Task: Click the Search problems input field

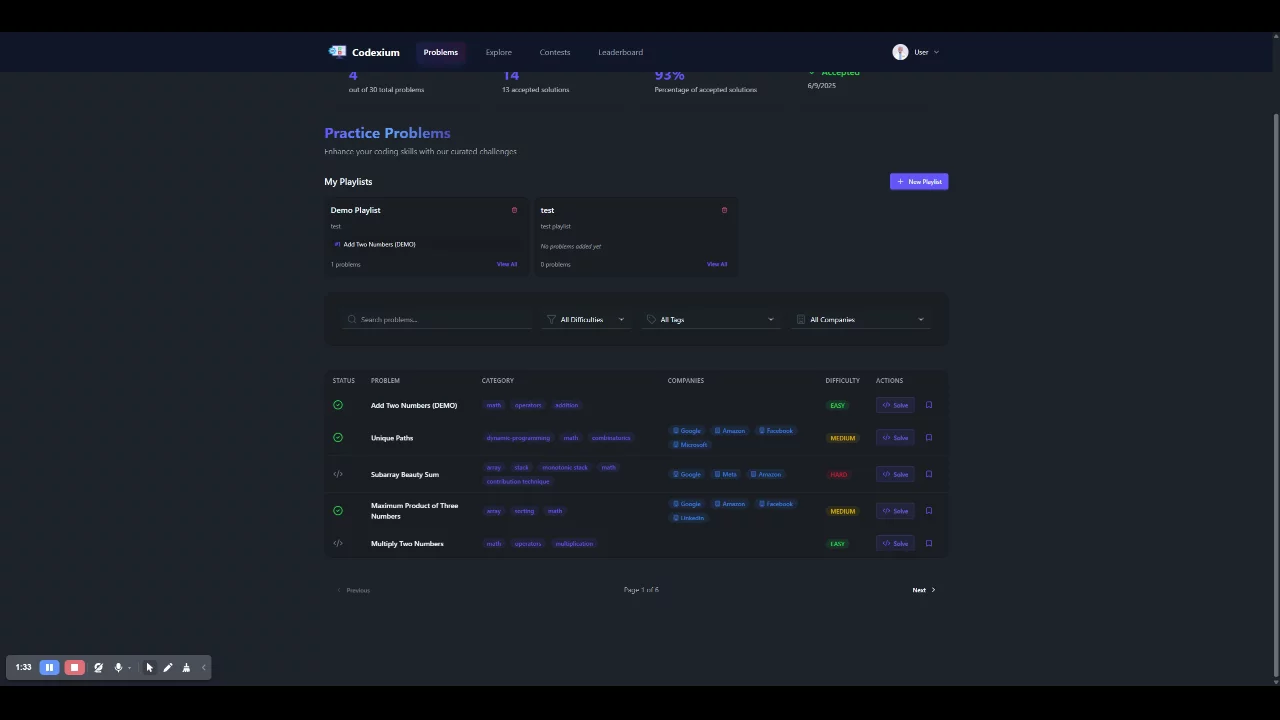Action: point(440,320)
